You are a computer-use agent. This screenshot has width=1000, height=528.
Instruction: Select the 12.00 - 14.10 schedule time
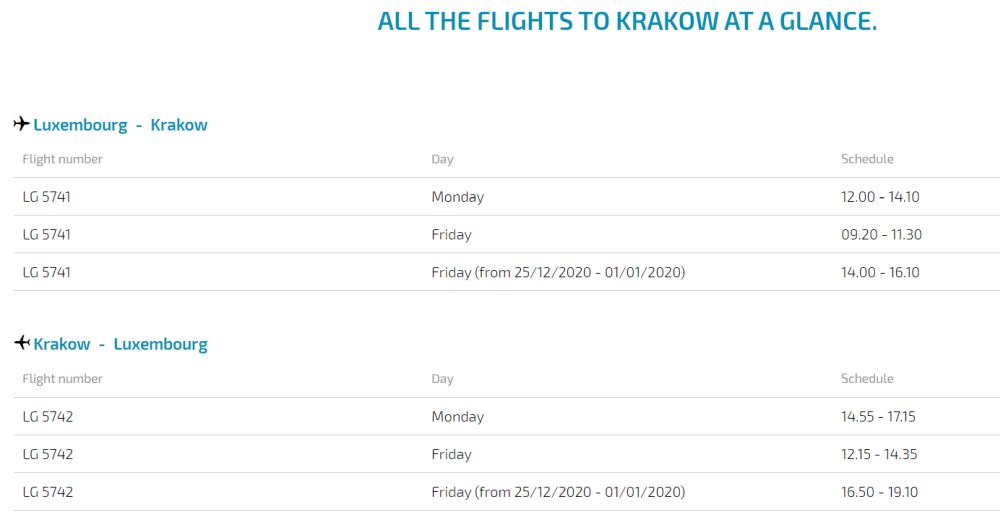tap(880, 196)
